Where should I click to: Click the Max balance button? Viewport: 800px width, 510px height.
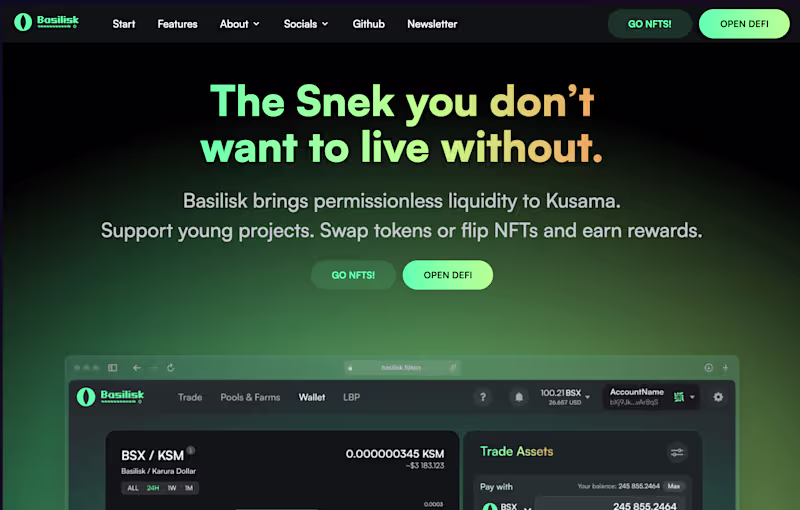click(x=673, y=486)
